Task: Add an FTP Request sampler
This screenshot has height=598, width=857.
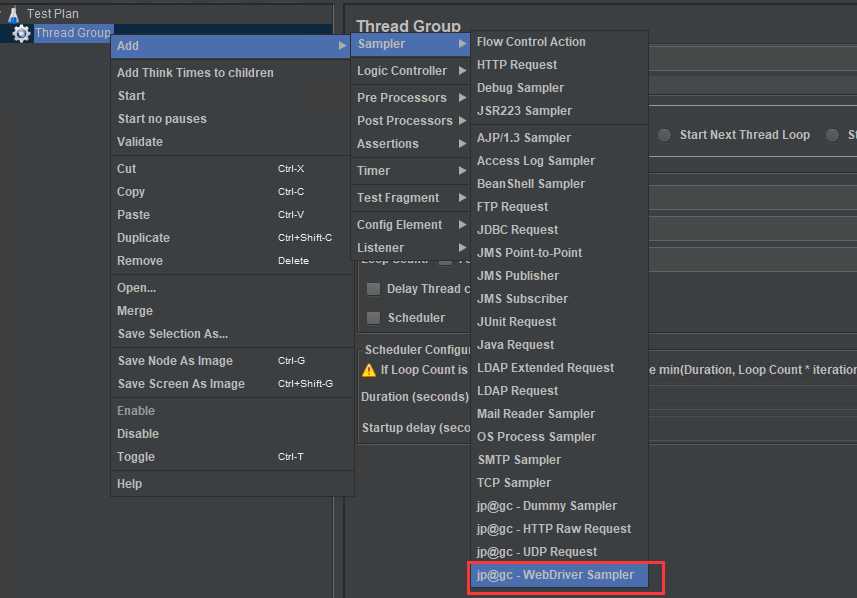Action: click(x=560, y=207)
